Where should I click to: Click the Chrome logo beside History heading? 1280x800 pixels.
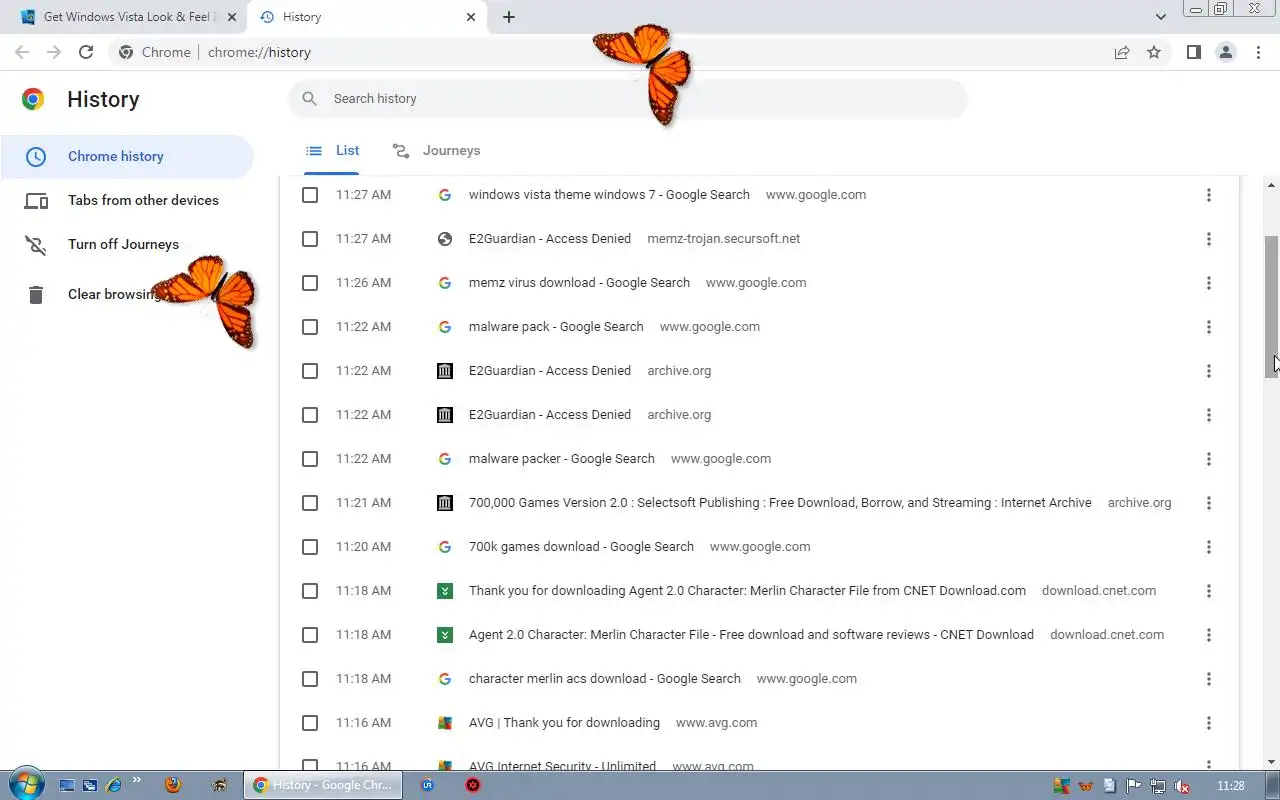click(x=33, y=99)
